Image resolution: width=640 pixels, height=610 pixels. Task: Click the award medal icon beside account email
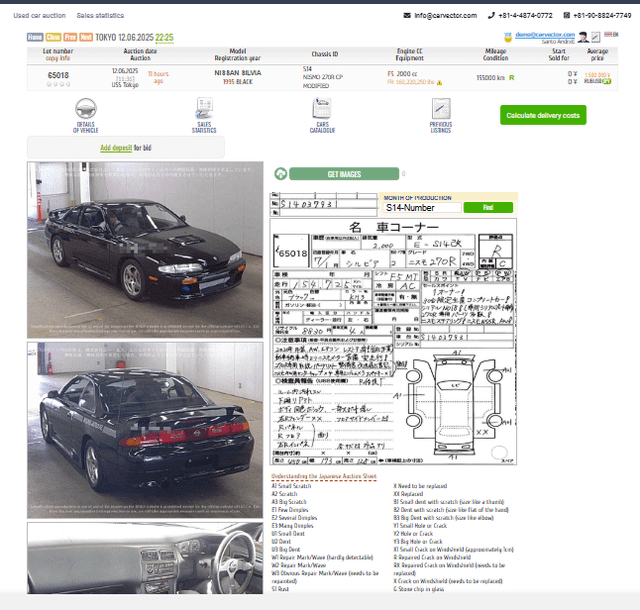click(508, 38)
